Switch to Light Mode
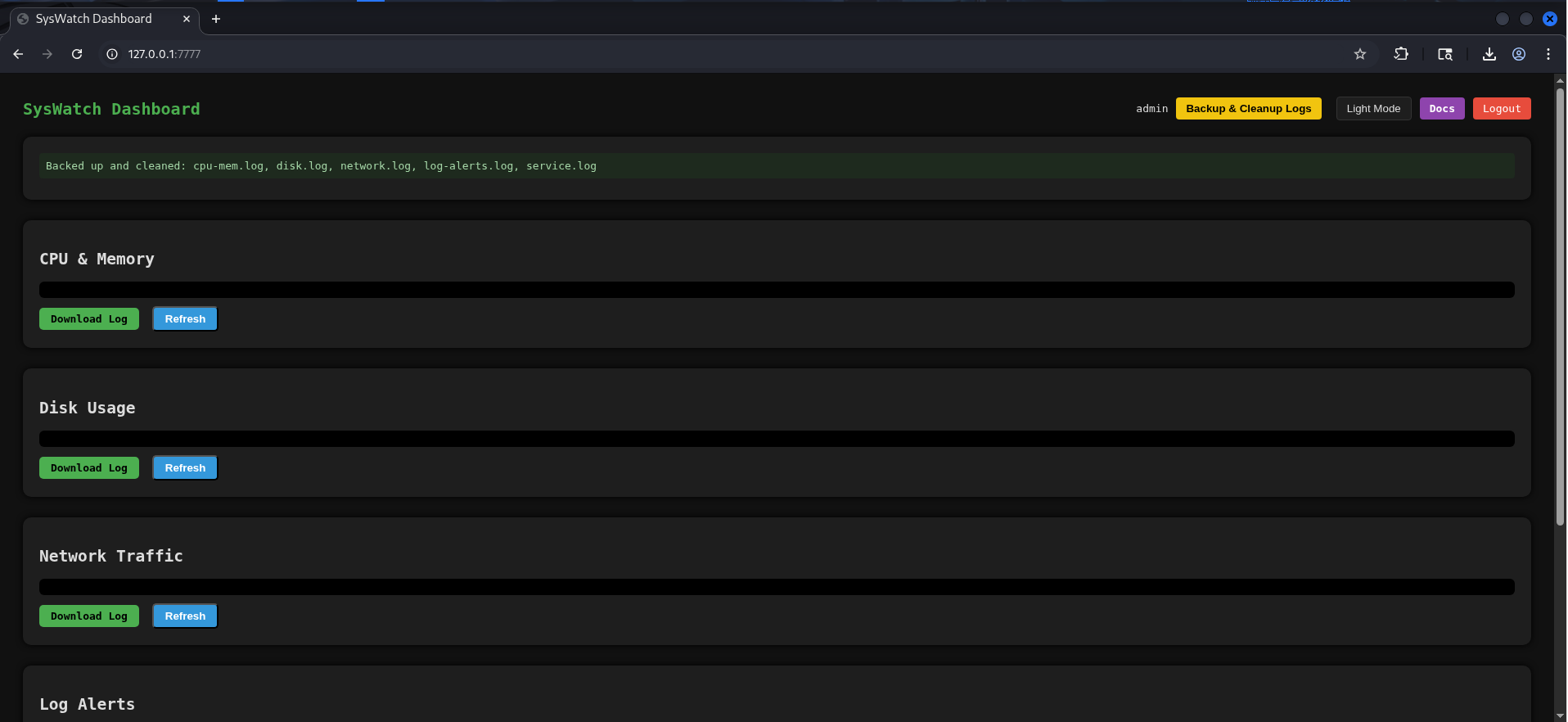Viewport: 1568px width, 722px height. (x=1373, y=109)
